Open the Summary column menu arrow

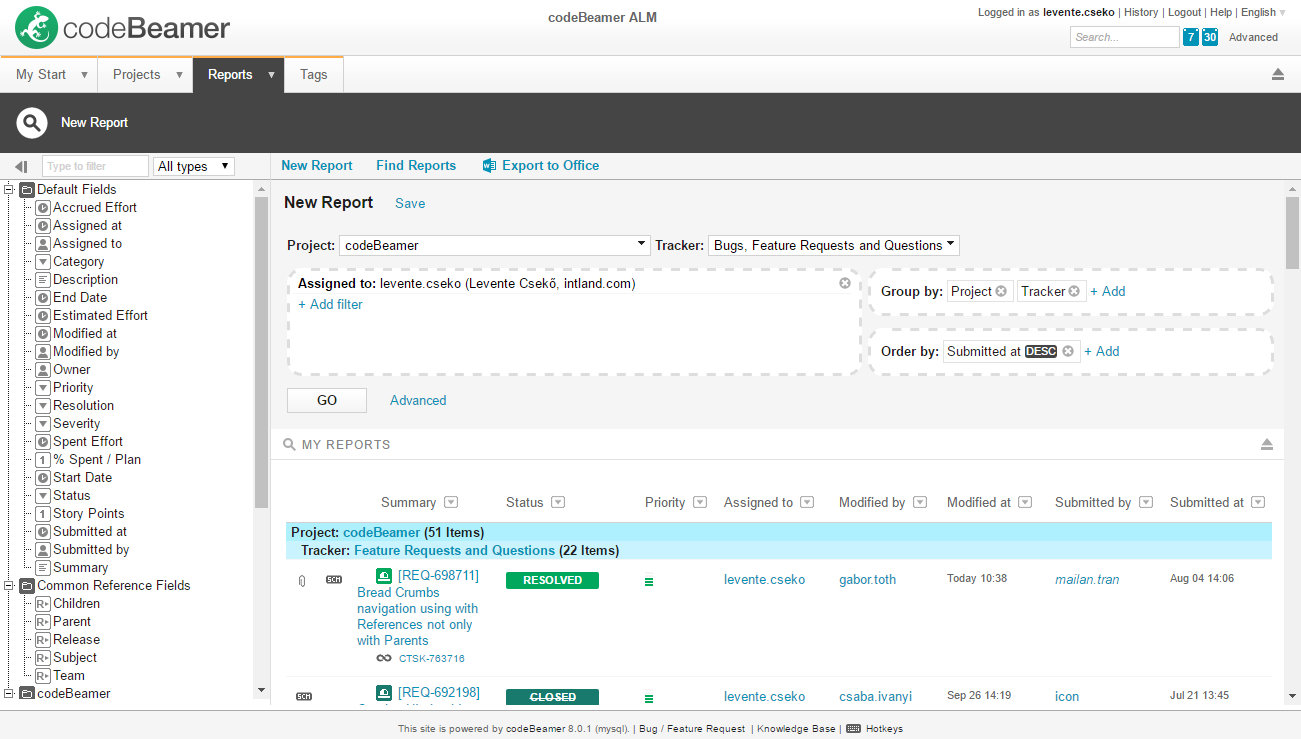coord(451,503)
